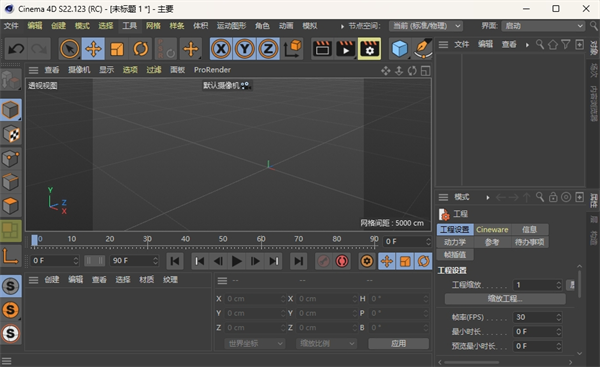Open the viewport 摄像机 menu
The height and width of the screenshot is (367, 600).
[x=79, y=70]
